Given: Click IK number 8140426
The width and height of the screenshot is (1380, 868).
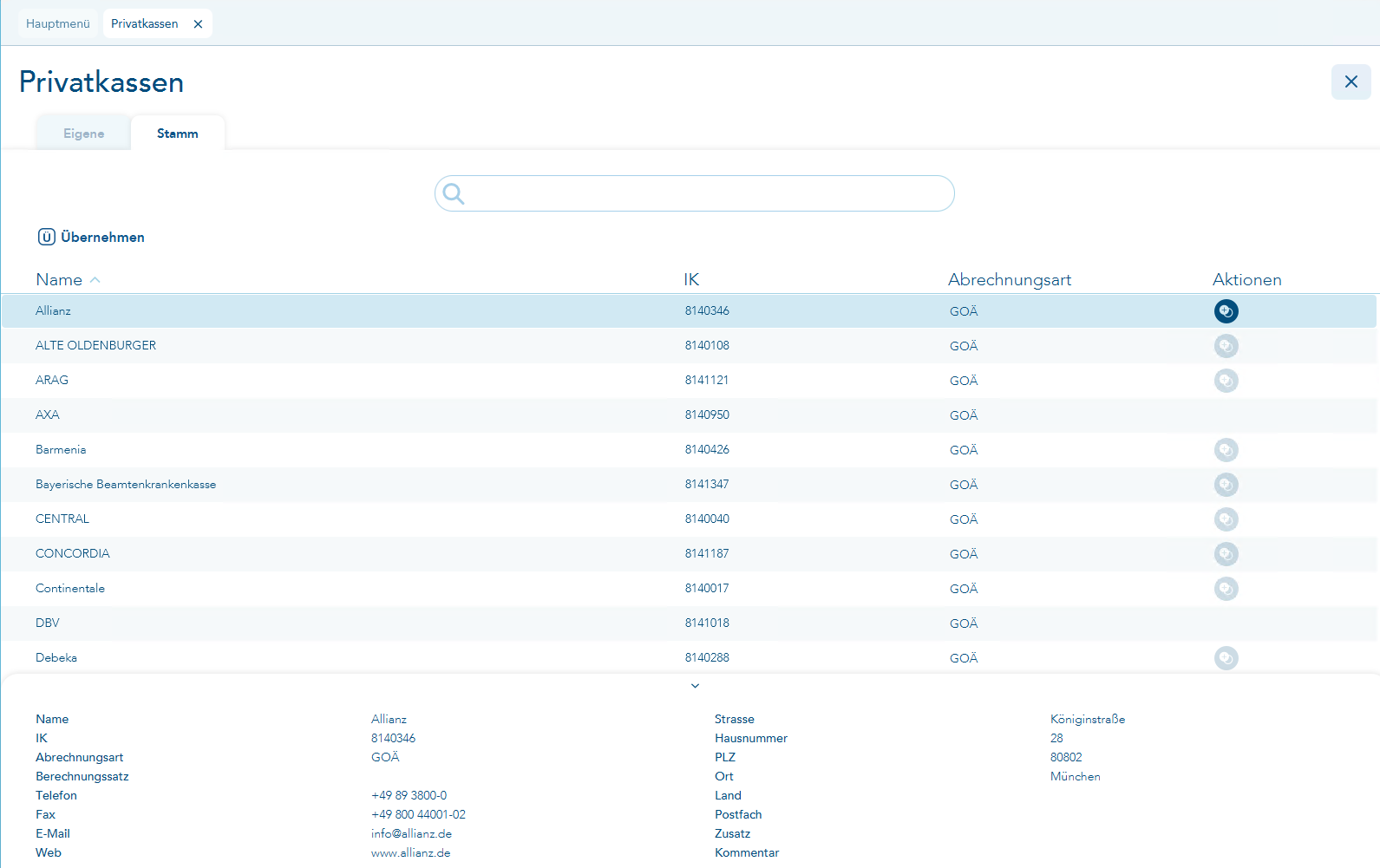Looking at the screenshot, I should (707, 449).
